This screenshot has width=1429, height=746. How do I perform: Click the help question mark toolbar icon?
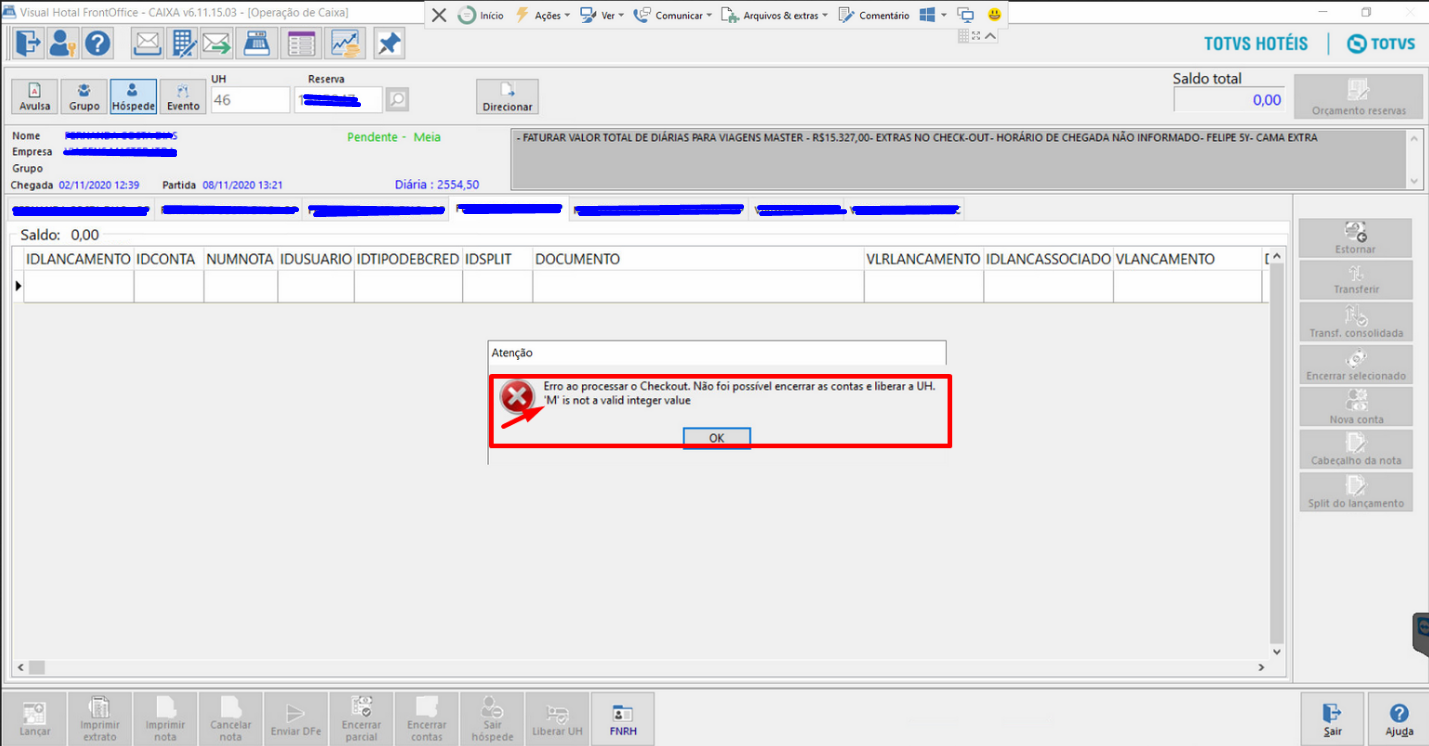(x=97, y=43)
